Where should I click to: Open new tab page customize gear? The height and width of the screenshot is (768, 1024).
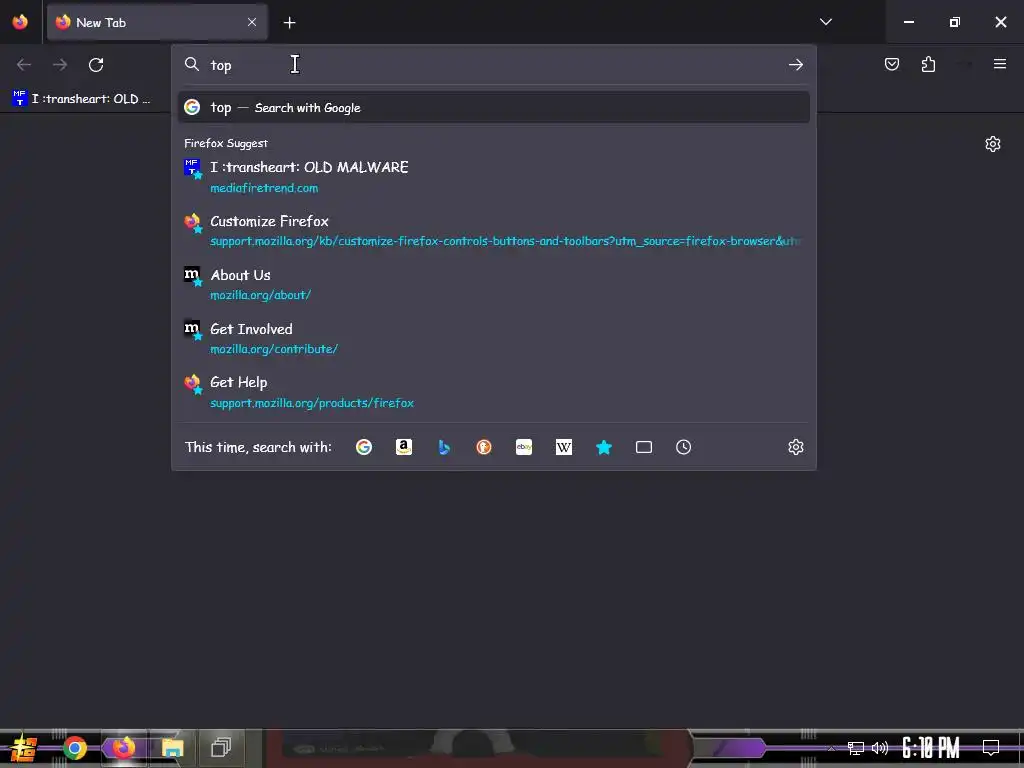(993, 144)
